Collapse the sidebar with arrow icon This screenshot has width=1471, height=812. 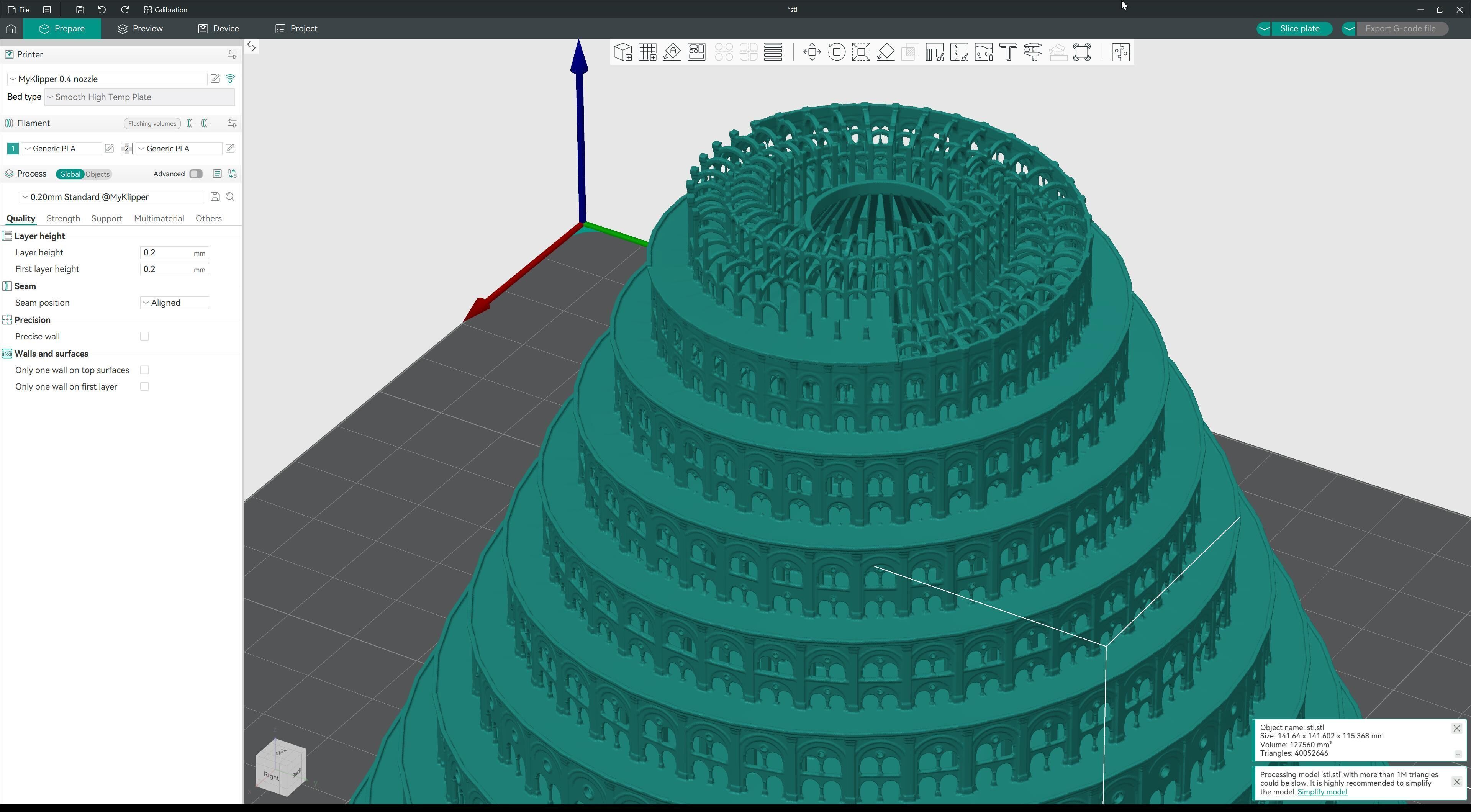[251, 47]
